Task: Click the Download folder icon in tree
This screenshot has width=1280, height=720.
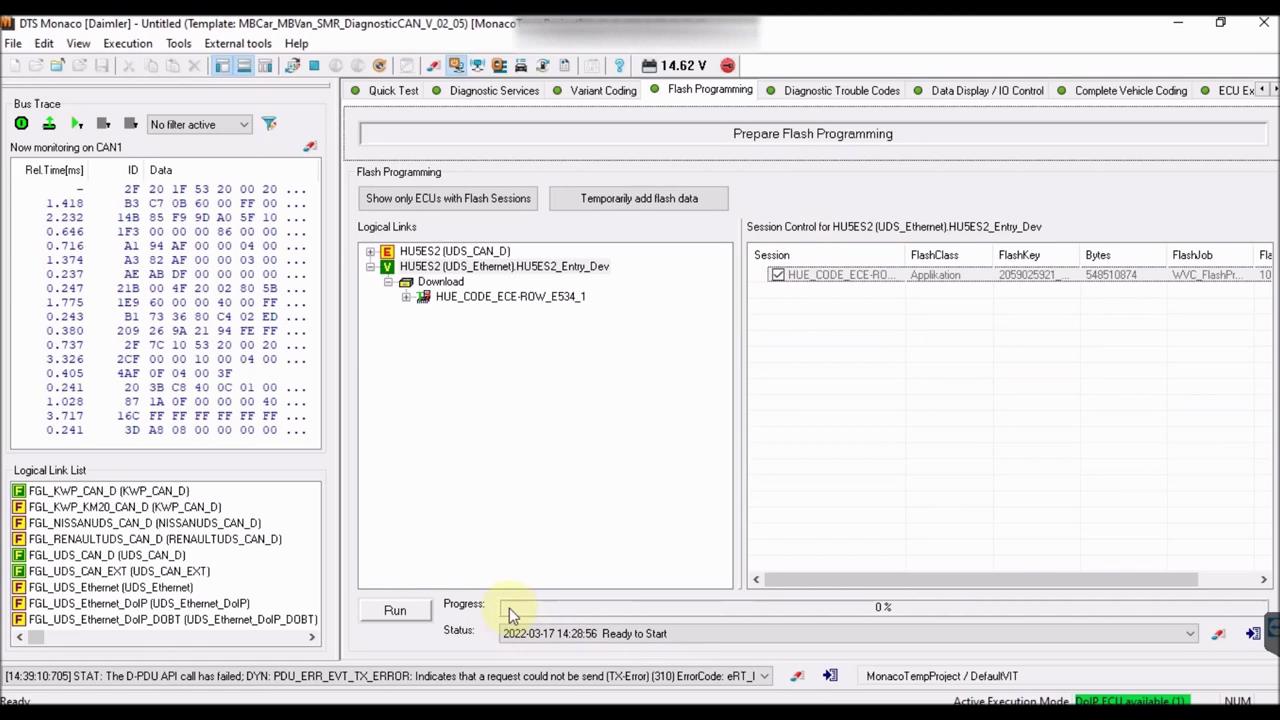Action: coord(405,282)
